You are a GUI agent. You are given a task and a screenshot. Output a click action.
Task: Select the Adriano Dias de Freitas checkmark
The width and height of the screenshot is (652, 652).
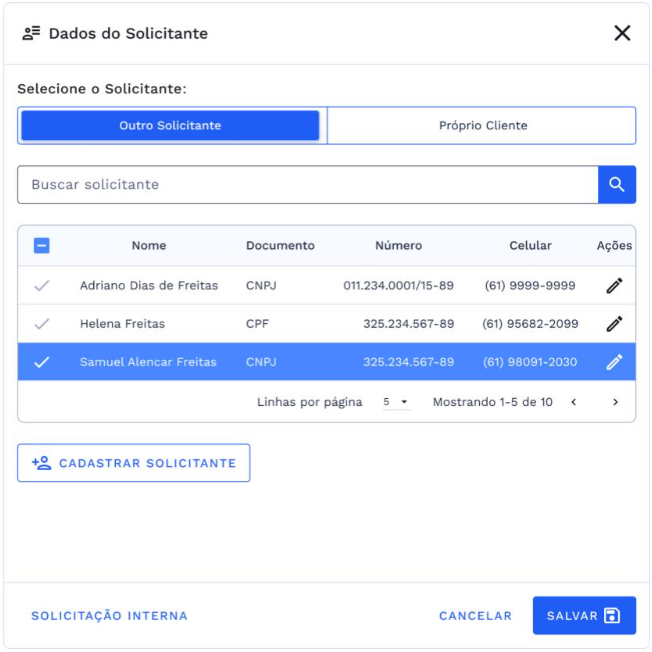click(42, 286)
